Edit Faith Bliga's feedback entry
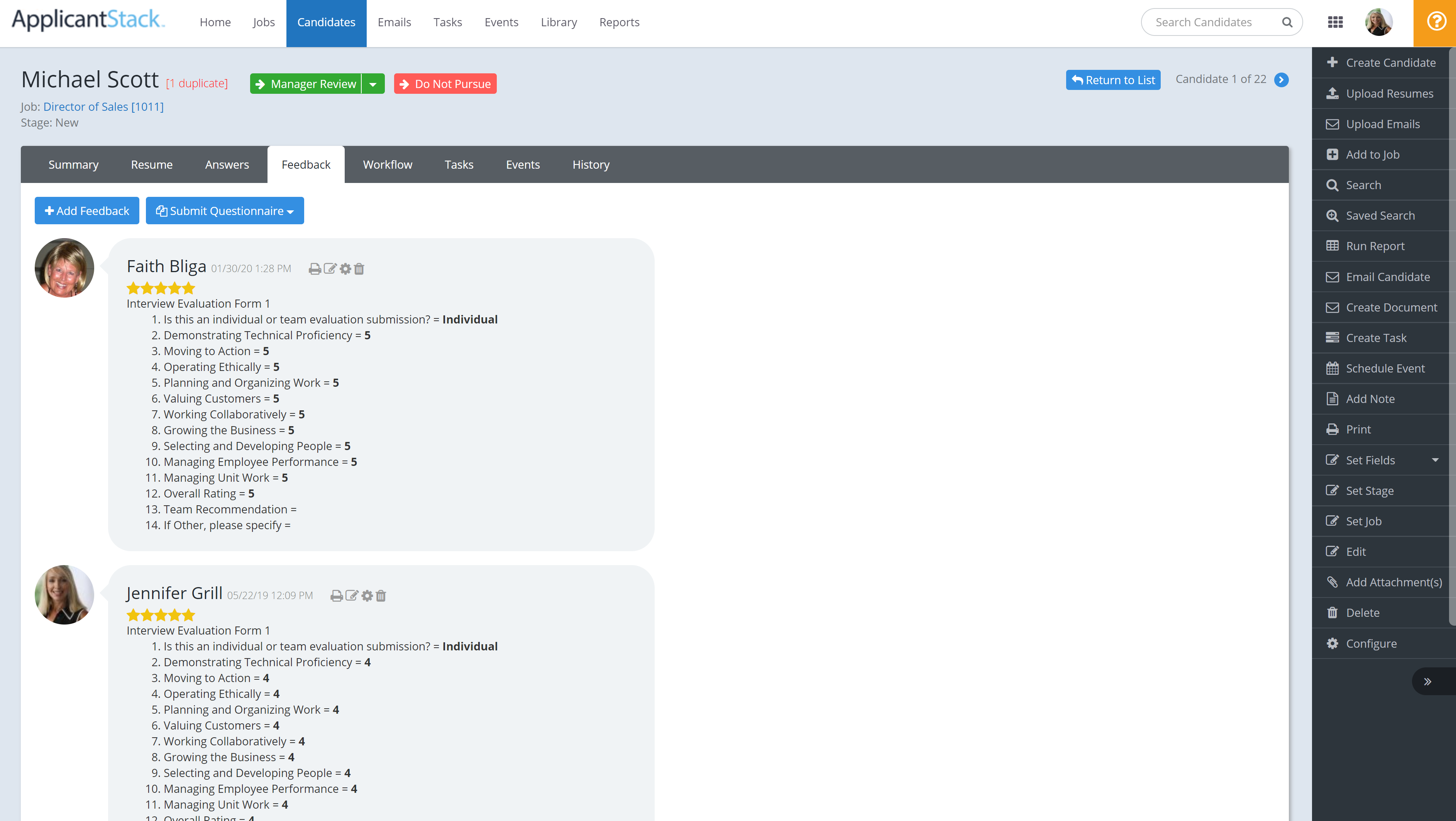The height and width of the screenshot is (821, 1456). coord(330,269)
